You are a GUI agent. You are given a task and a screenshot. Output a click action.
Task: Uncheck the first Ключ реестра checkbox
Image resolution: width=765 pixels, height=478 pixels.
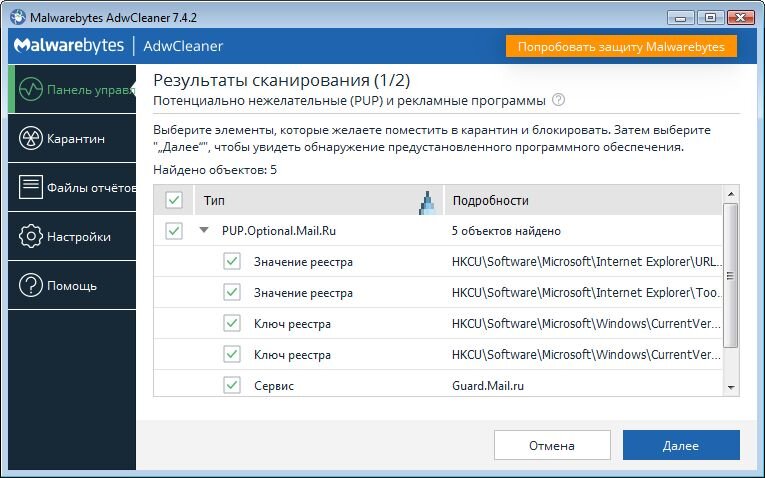232,323
